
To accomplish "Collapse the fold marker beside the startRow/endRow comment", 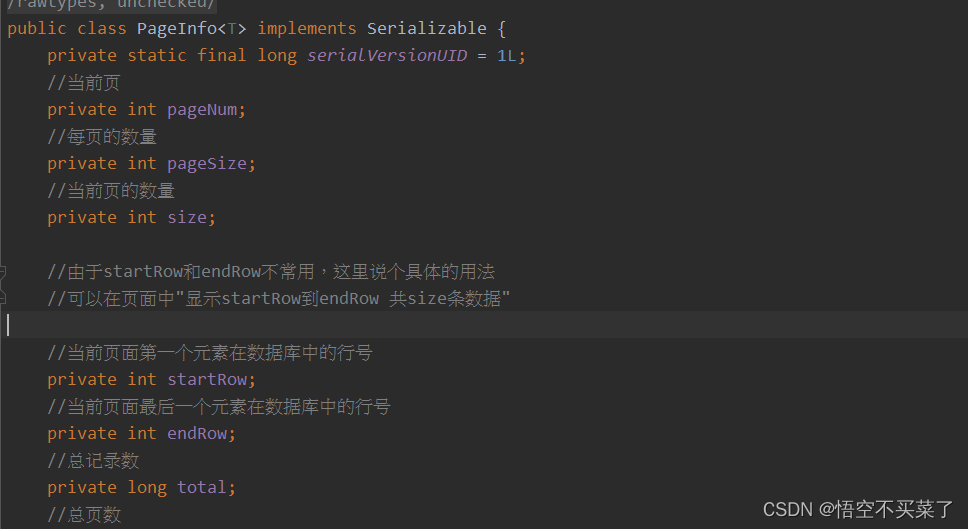I will click(x=3, y=272).
